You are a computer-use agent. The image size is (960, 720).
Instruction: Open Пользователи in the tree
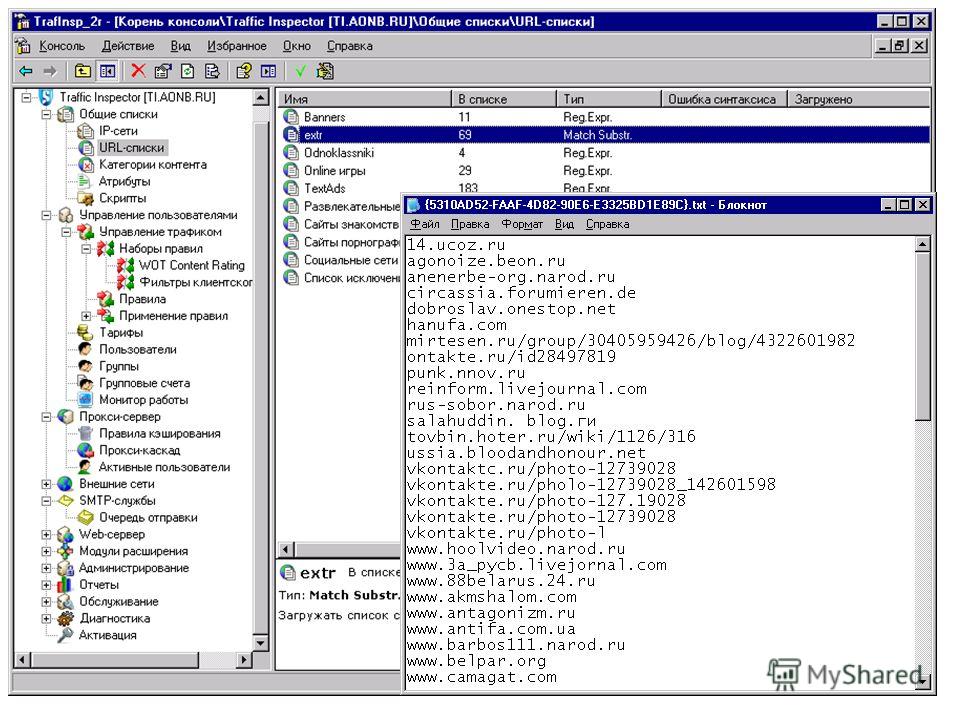pyautogui.click(x=138, y=350)
